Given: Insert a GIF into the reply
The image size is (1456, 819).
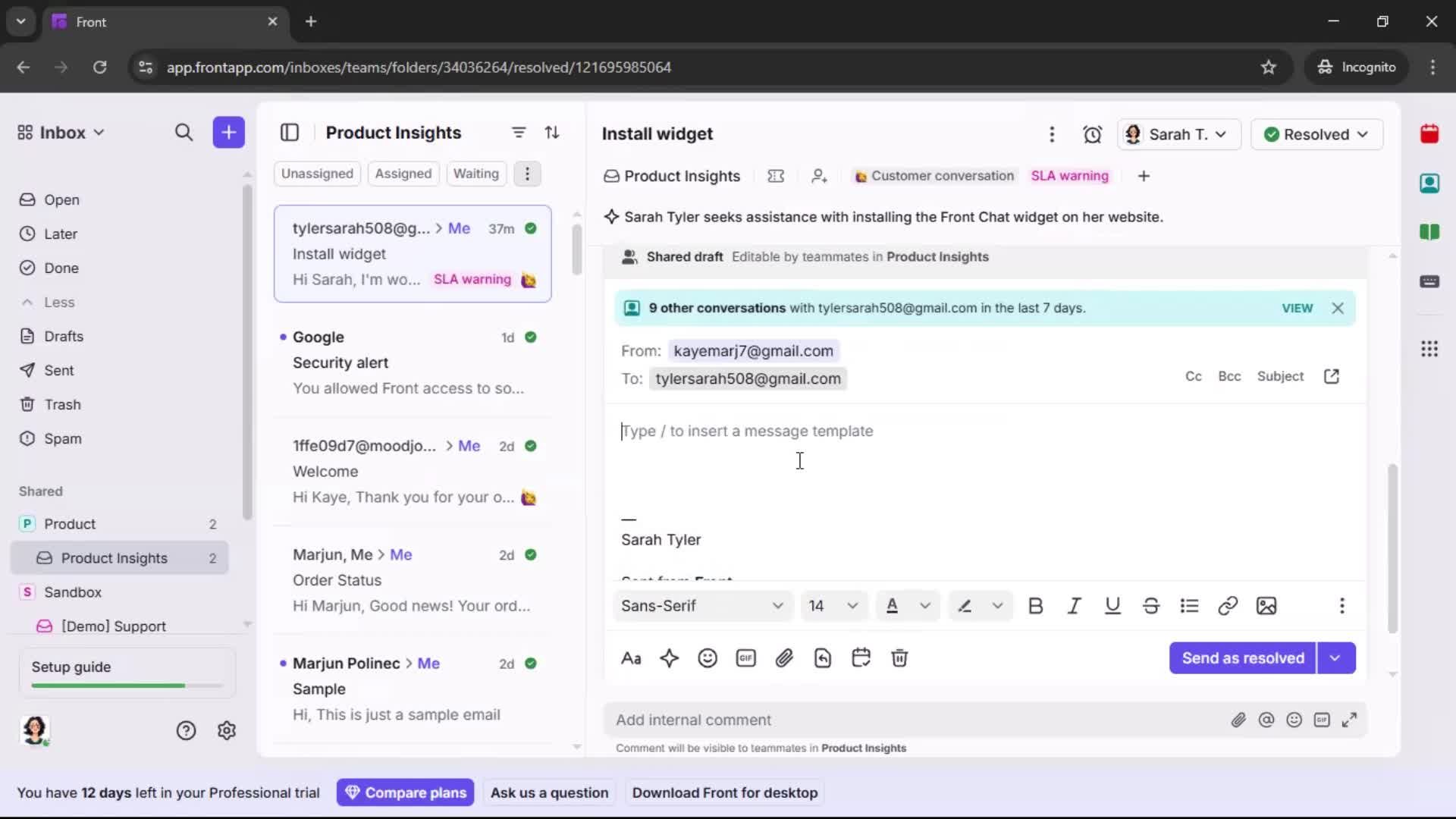Looking at the screenshot, I should click(745, 658).
